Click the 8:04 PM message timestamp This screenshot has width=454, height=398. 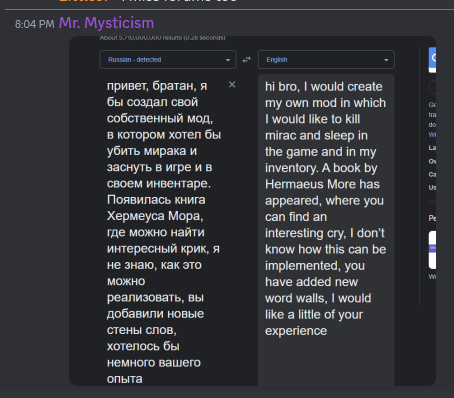pos(34,24)
